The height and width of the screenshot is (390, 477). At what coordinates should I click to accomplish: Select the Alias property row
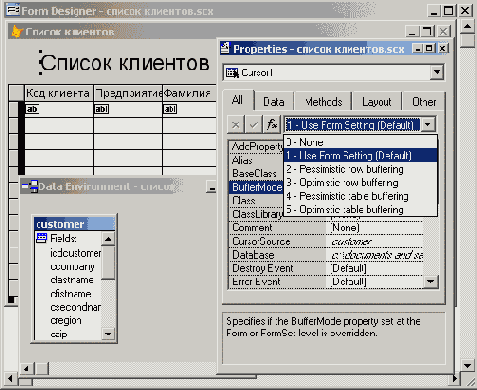click(256, 160)
